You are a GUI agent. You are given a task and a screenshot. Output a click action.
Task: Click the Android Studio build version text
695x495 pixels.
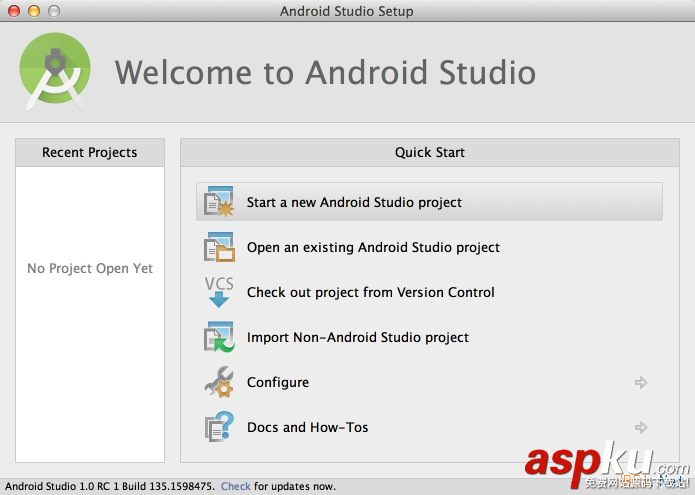tap(110, 486)
